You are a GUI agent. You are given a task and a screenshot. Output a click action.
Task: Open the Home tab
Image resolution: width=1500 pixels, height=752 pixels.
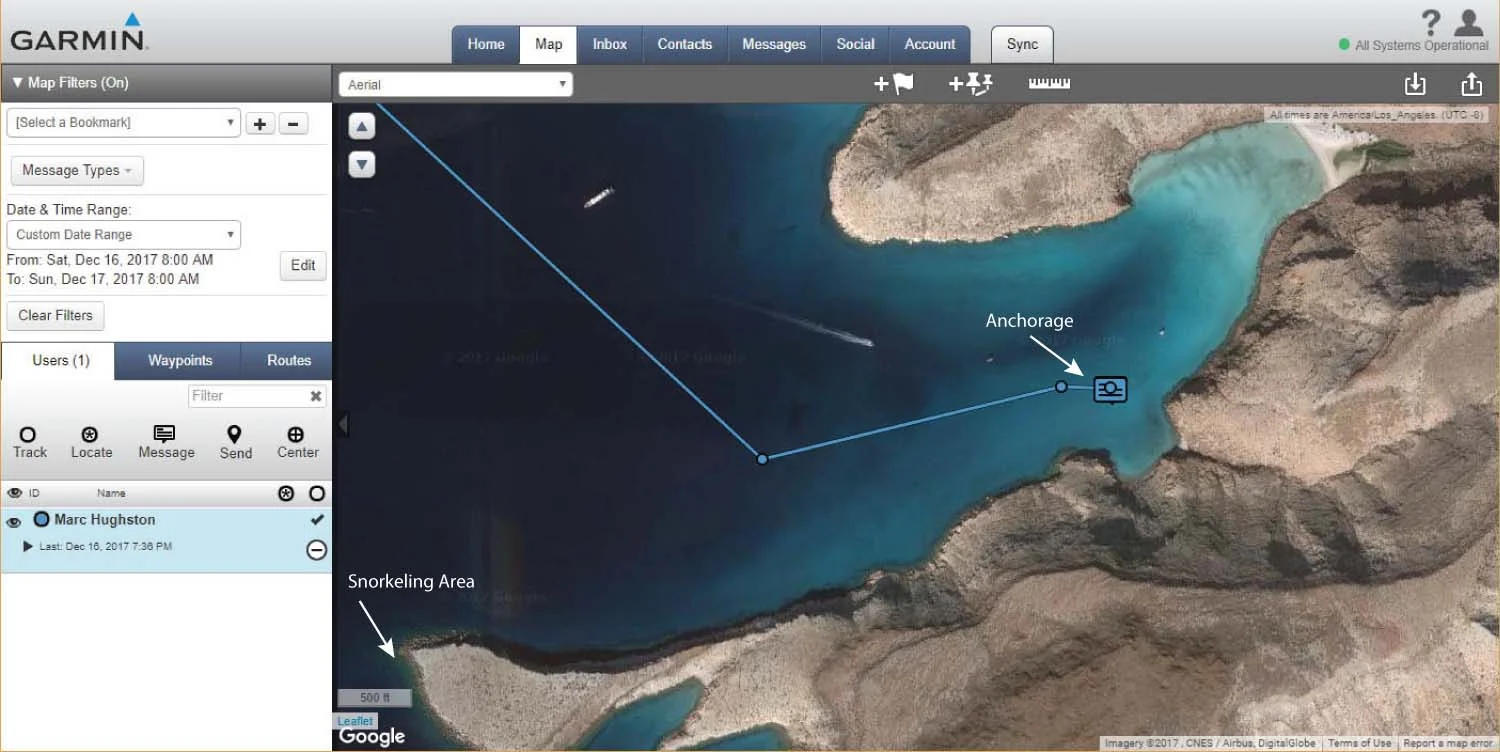486,44
